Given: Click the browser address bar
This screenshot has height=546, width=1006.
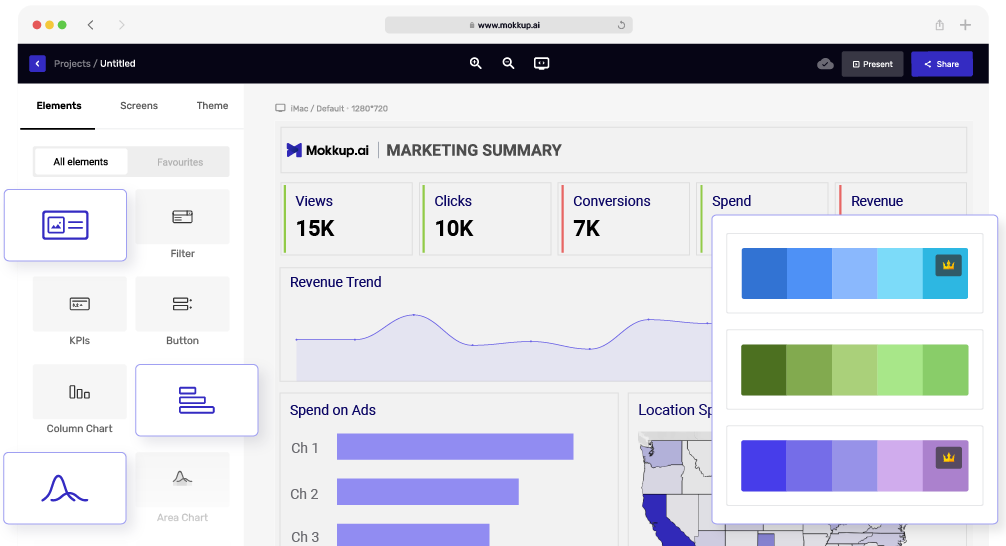Looking at the screenshot, I should tap(508, 25).
